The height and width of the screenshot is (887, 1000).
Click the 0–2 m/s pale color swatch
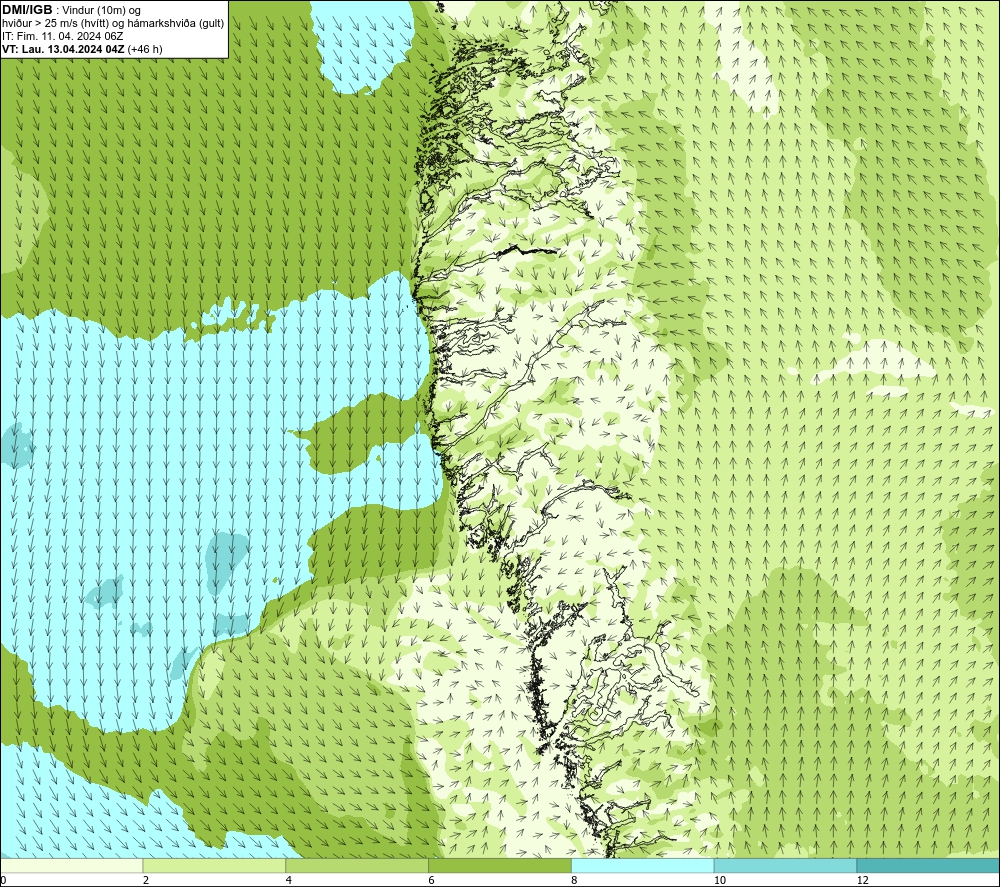click(71, 865)
